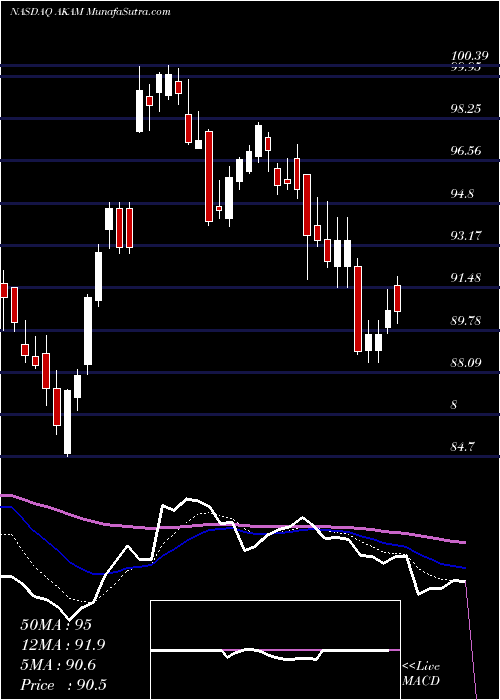
Task: Click the 5MA : 90.6 reading
Action: pos(58,665)
